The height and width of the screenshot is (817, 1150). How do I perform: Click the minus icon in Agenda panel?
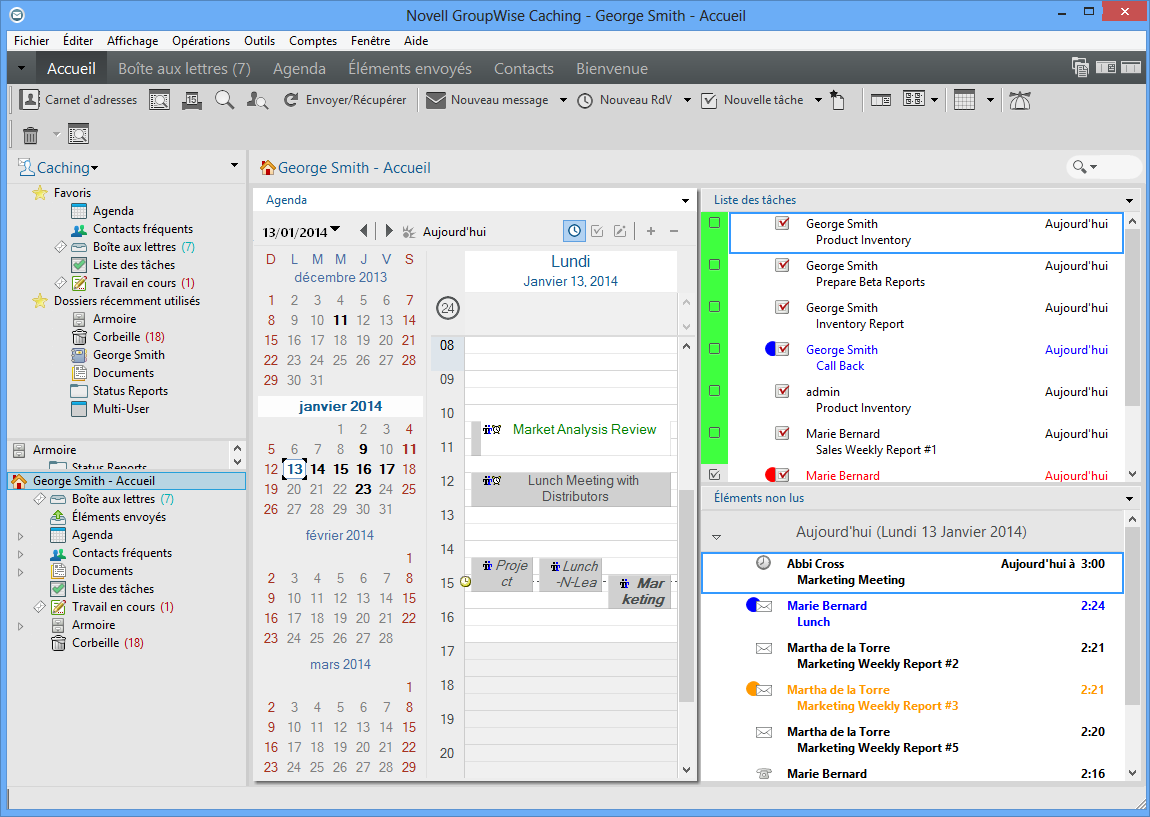coord(673,231)
